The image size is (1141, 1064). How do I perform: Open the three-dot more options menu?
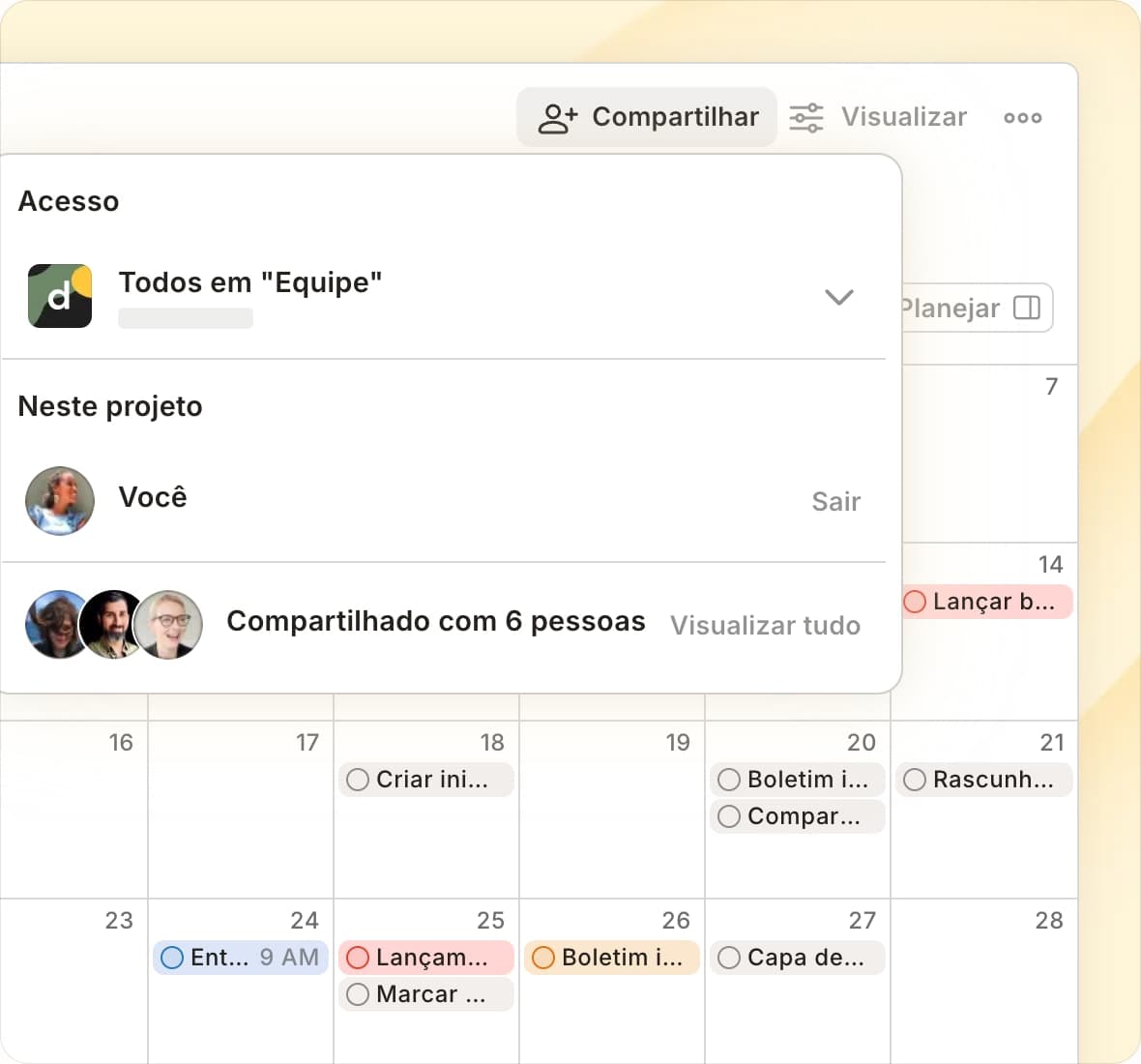pos(1022,118)
